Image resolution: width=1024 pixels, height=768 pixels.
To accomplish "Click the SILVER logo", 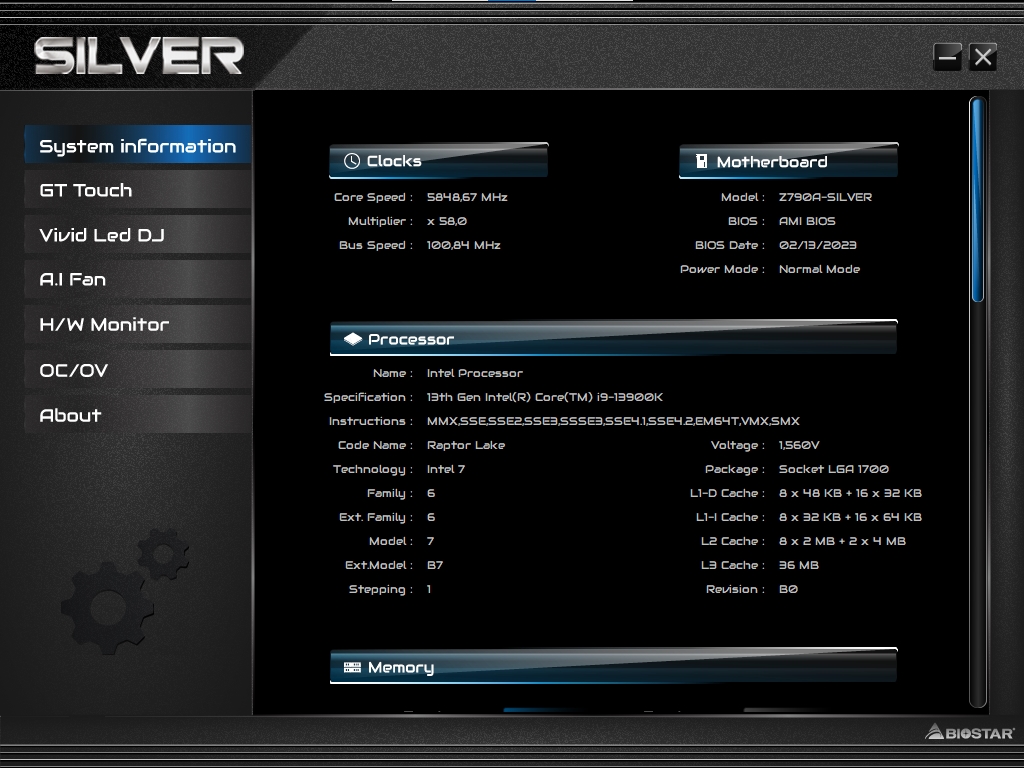I will coord(138,56).
